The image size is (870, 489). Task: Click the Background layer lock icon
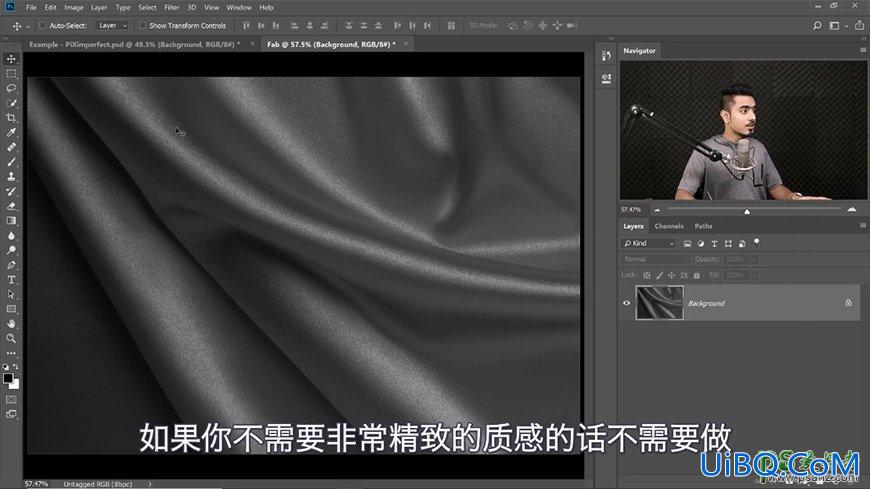(848, 303)
